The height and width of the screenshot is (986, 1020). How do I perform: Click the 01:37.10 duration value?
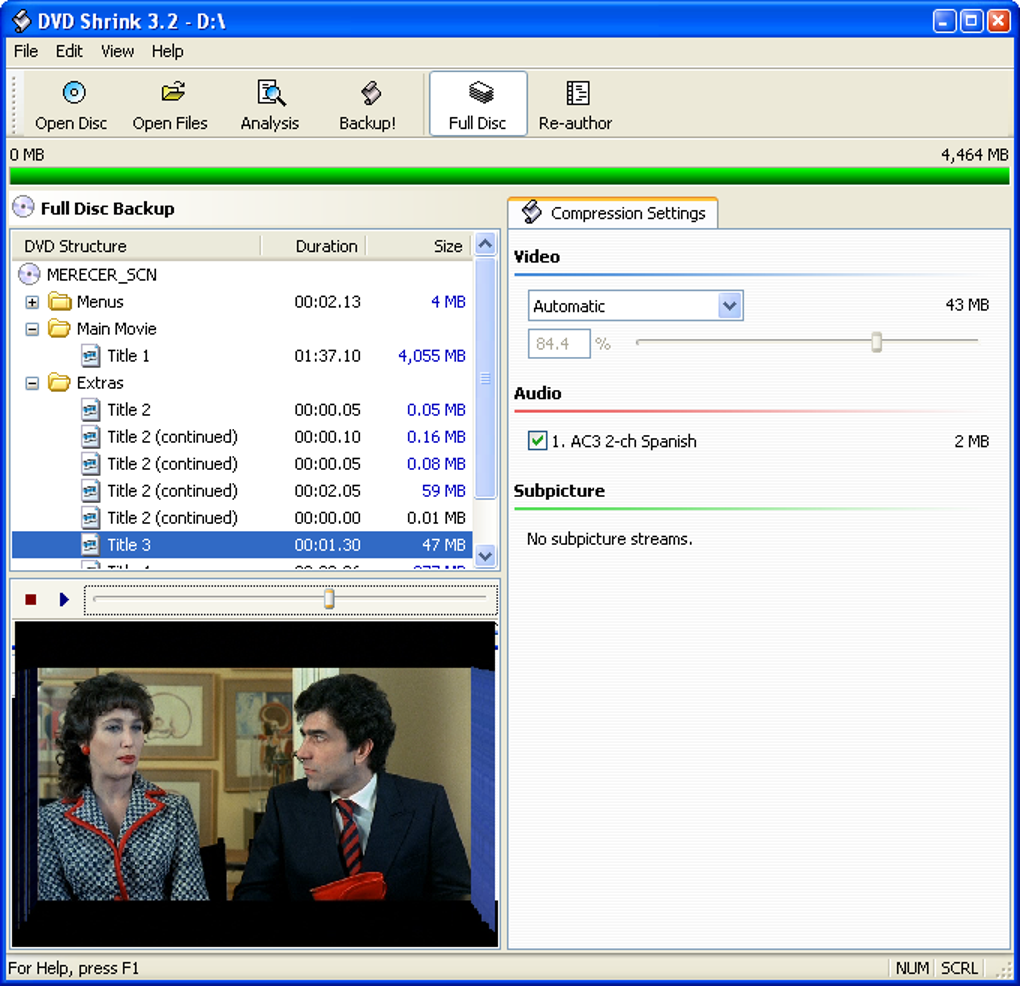[327, 356]
